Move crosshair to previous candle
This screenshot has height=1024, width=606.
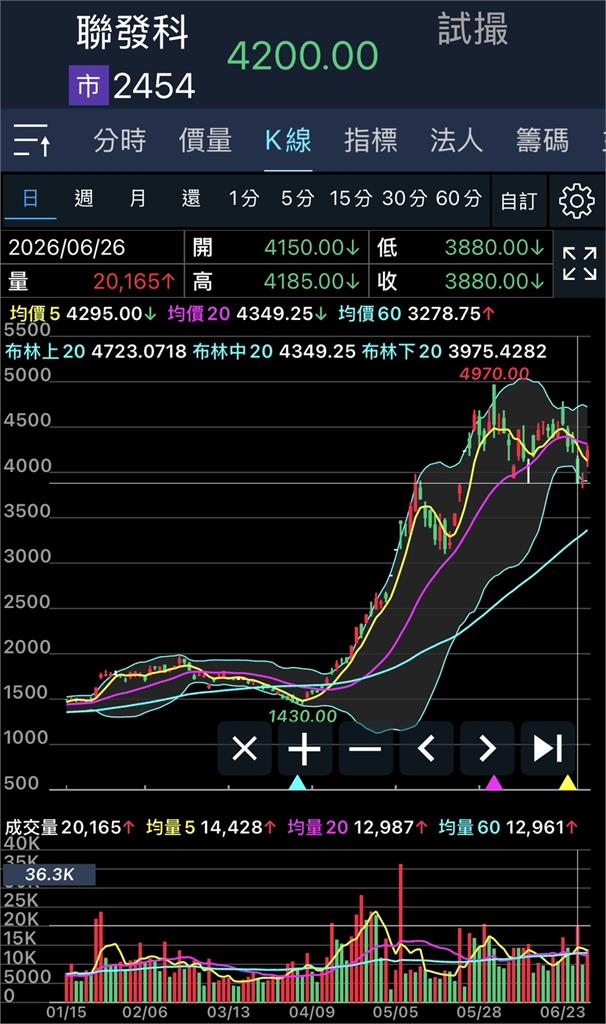click(x=426, y=748)
